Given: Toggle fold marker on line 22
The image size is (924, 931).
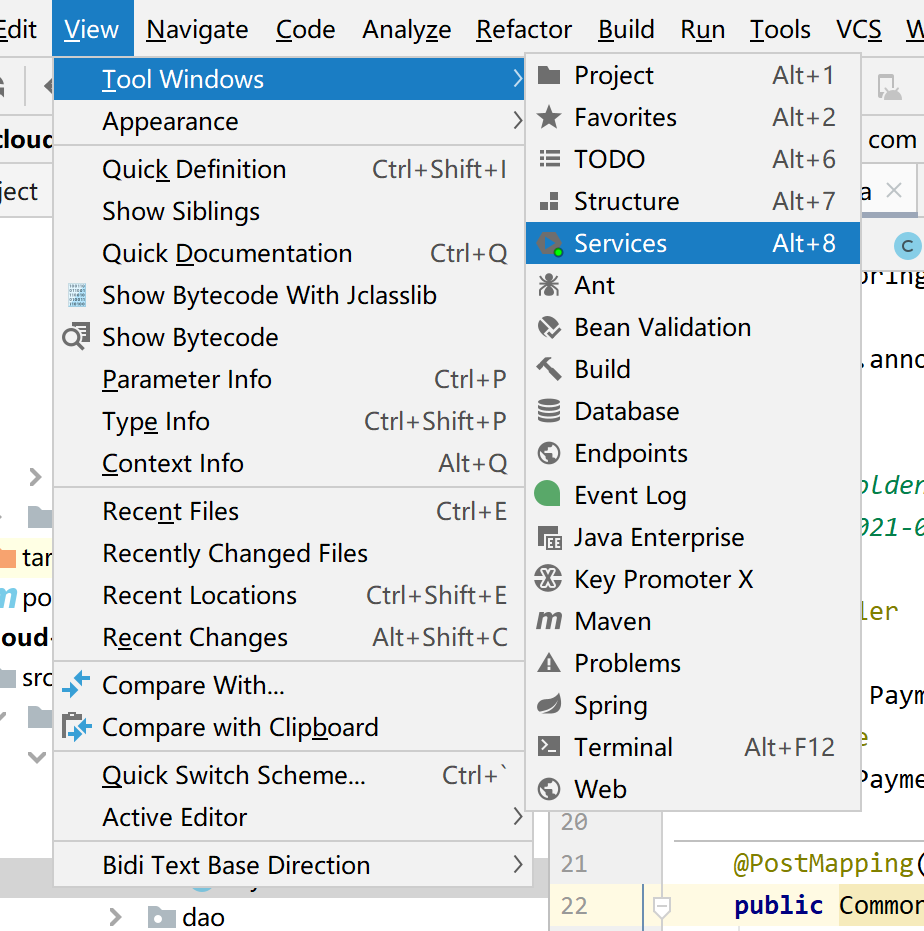Looking at the screenshot, I should [x=662, y=907].
